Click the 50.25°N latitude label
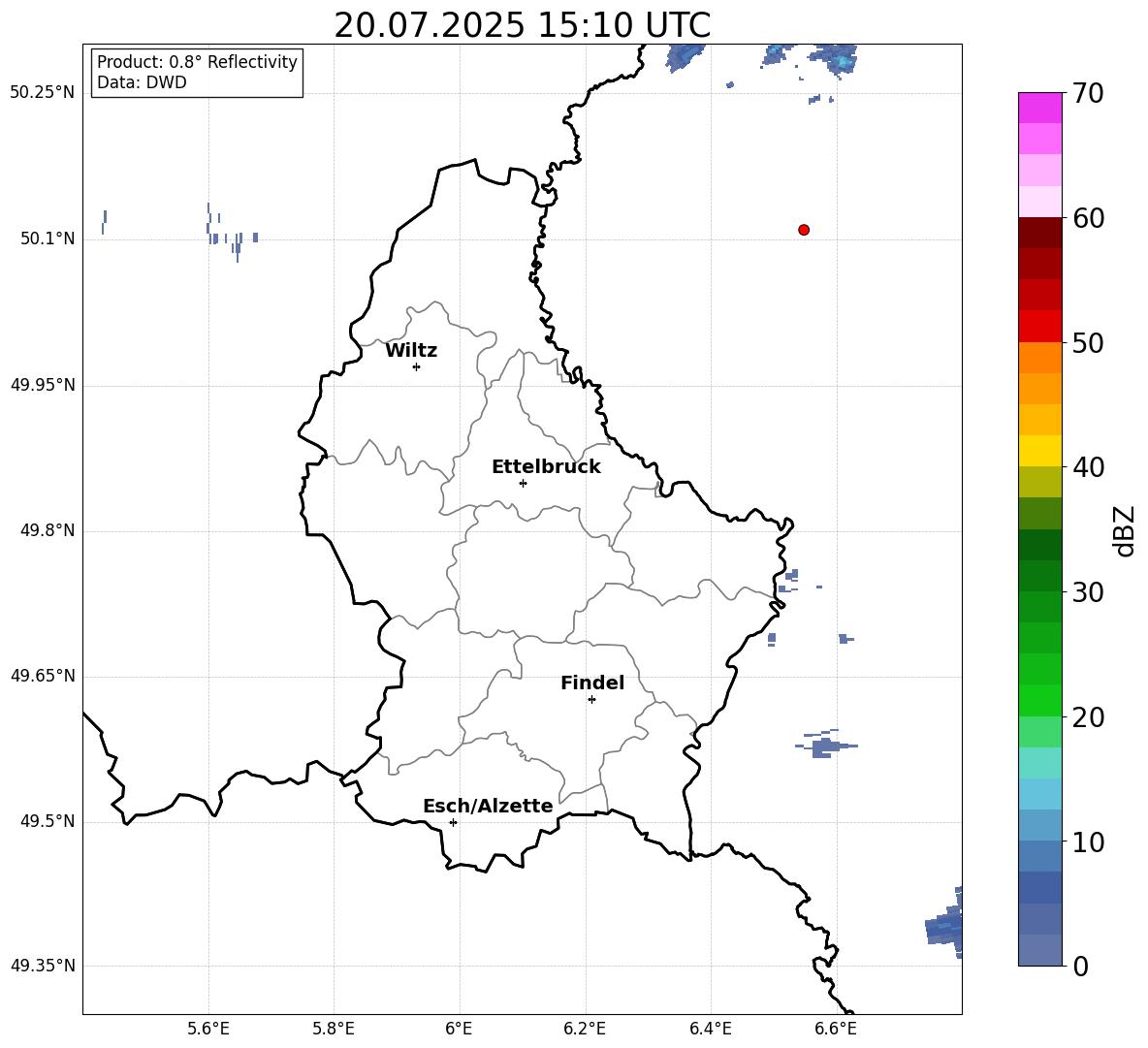1148x1048 pixels. pyautogui.click(x=43, y=93)
